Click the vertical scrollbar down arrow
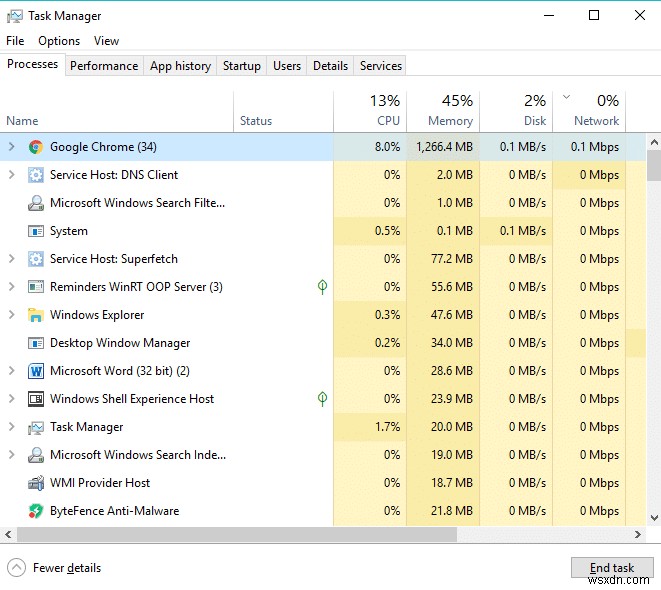This screenshot has height=590, width=661. [x=654, y=518]
